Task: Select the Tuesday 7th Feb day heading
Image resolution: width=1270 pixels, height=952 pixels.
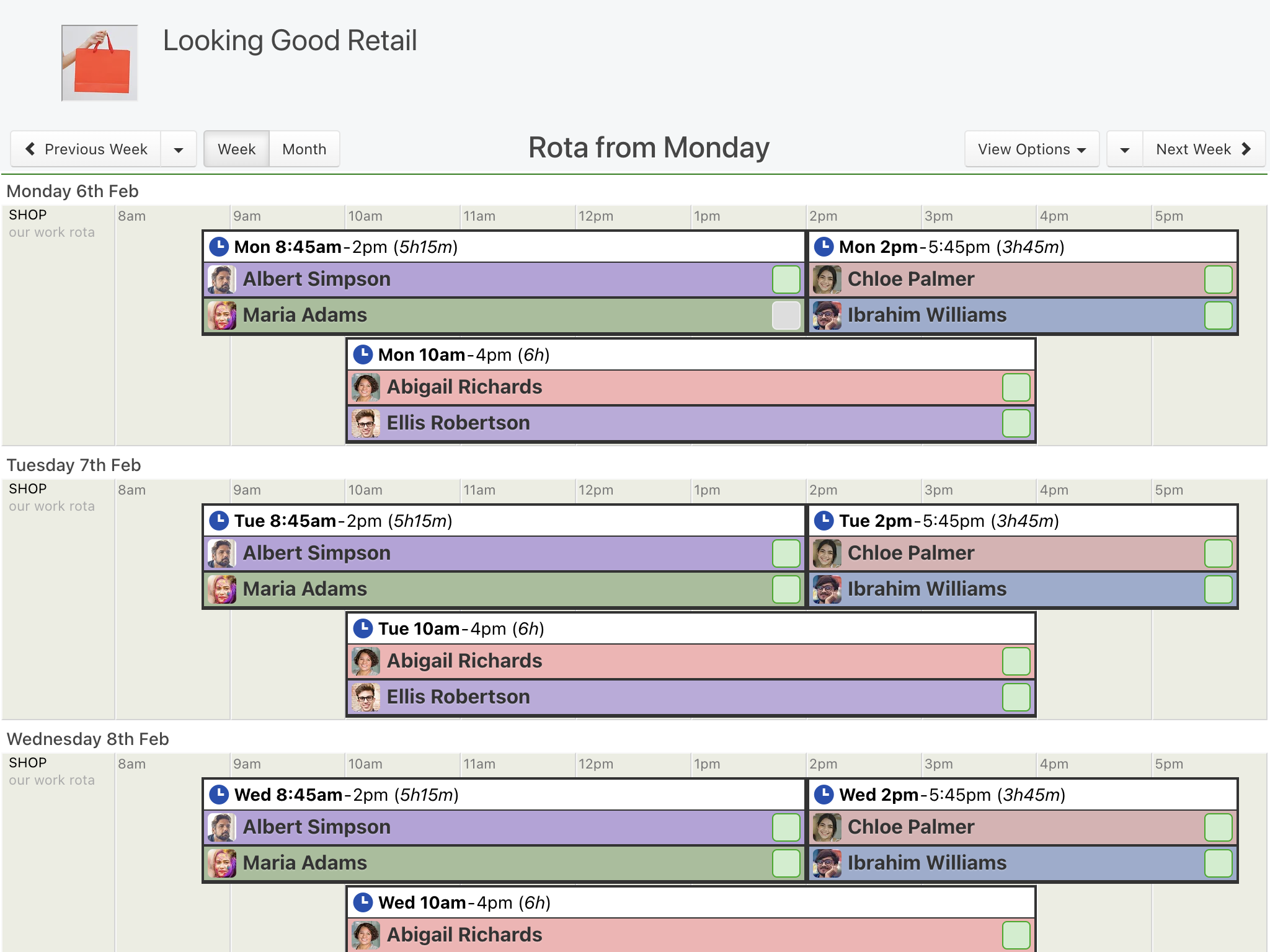Action: [74, 465]
